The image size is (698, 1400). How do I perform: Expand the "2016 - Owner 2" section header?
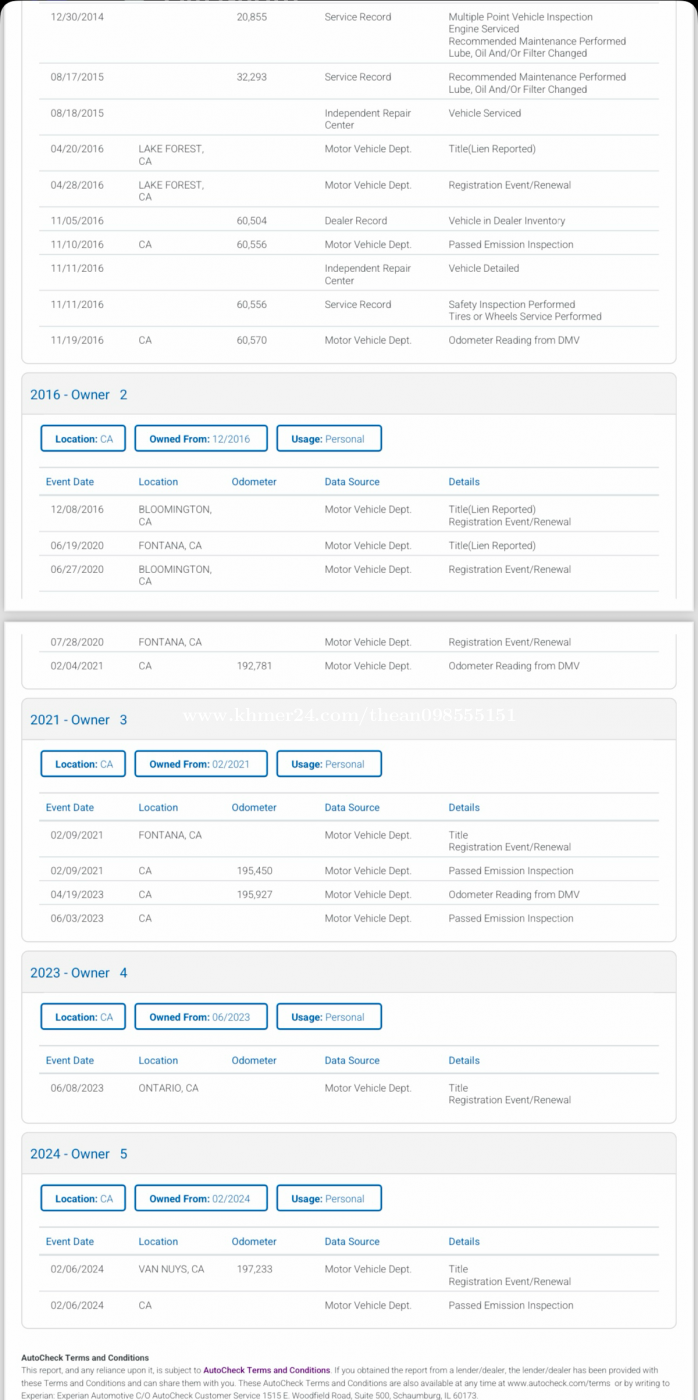(79, 395)
